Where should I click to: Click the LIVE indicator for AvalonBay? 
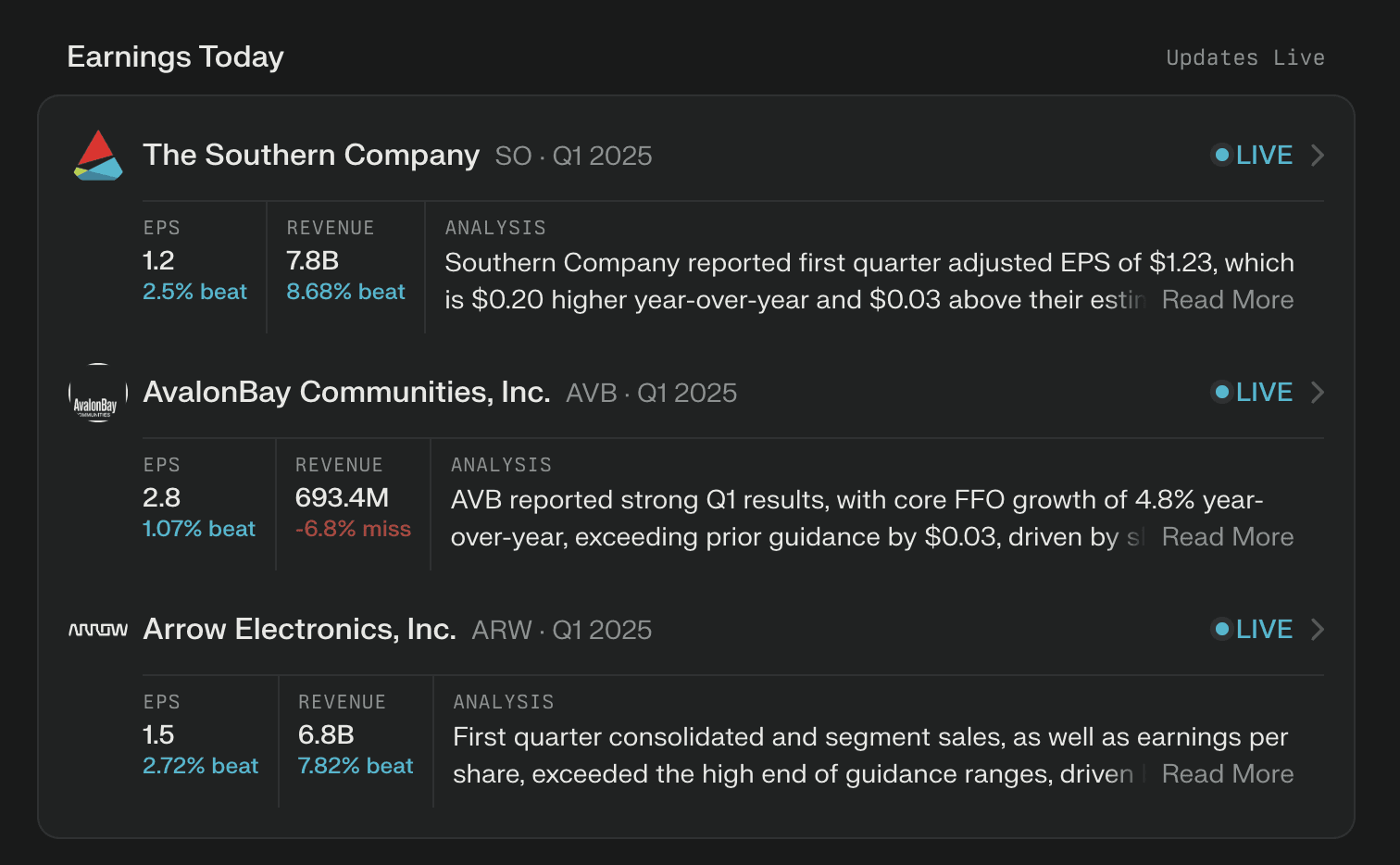(x=1253, y=393)
